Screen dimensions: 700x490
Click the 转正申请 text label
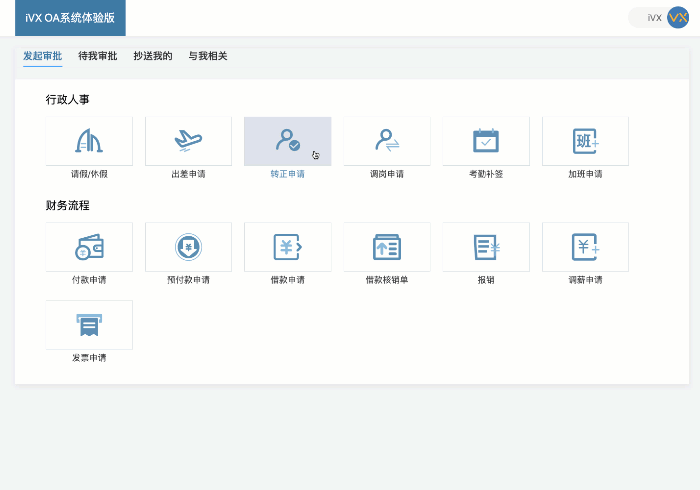(x=288, y=174)
